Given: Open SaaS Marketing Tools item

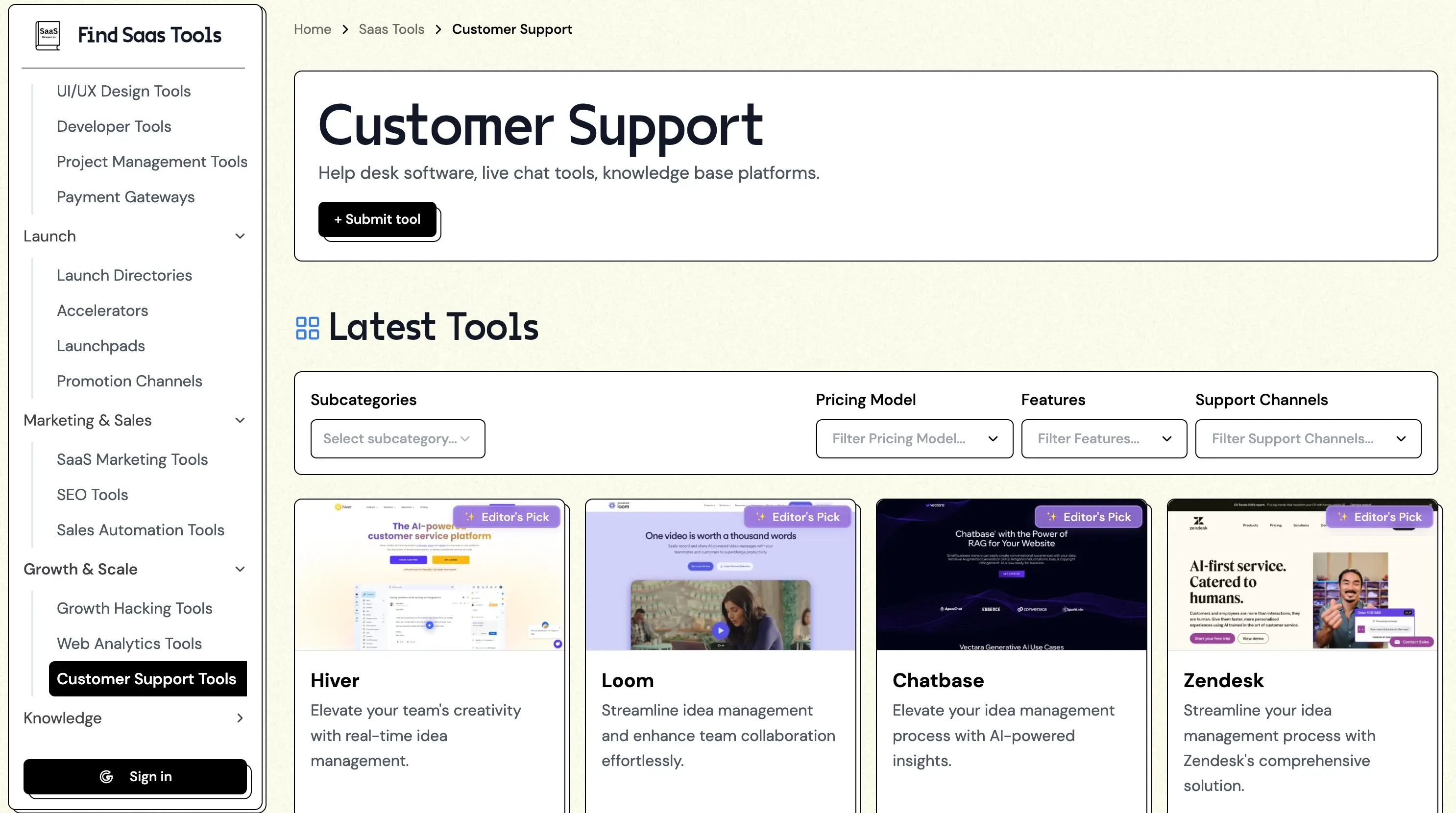Looking at the screenshot, I should (132, 459).
